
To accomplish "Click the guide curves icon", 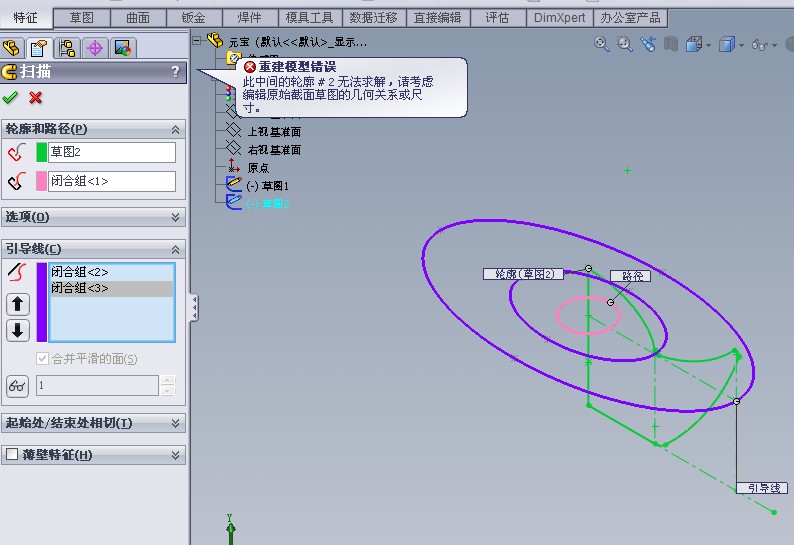I will click(17, 272).
